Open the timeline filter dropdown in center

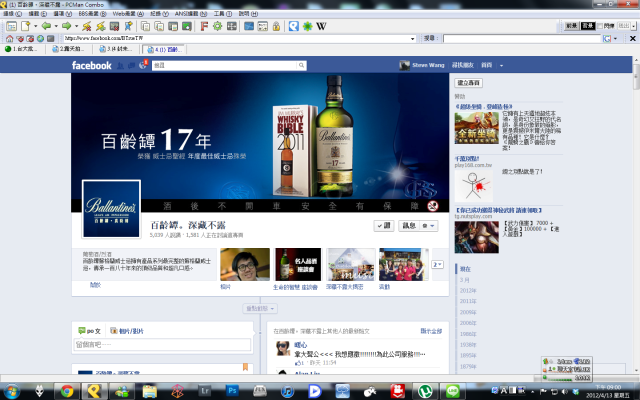[260, 309]
